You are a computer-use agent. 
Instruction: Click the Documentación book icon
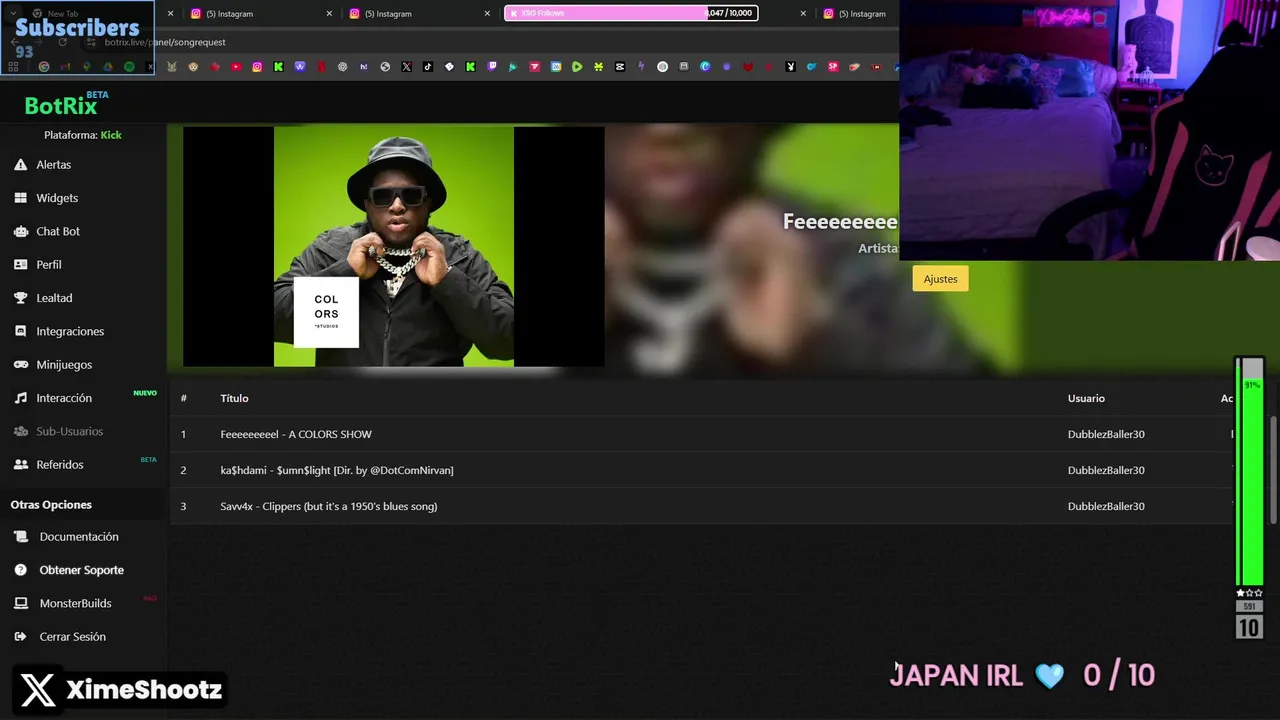click(20, 537)
